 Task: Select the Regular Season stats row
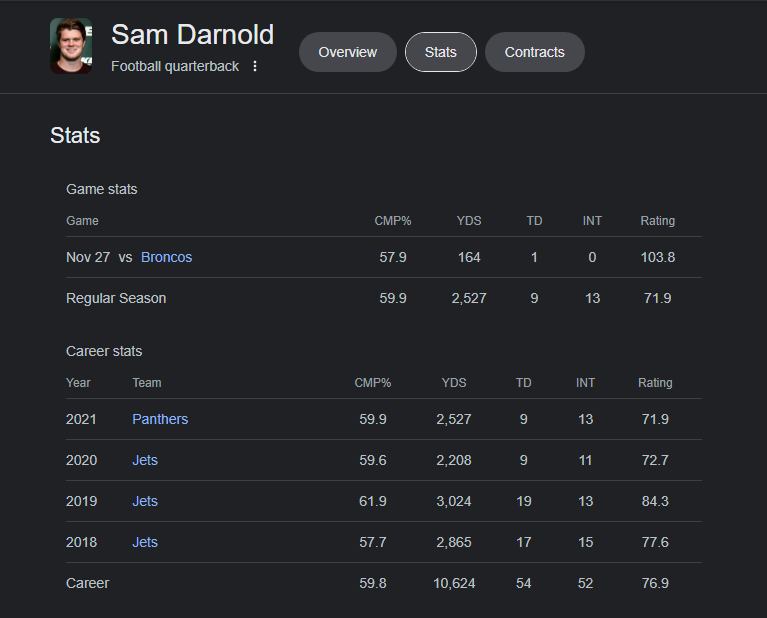pyautogui.click(x=384, y=298)
